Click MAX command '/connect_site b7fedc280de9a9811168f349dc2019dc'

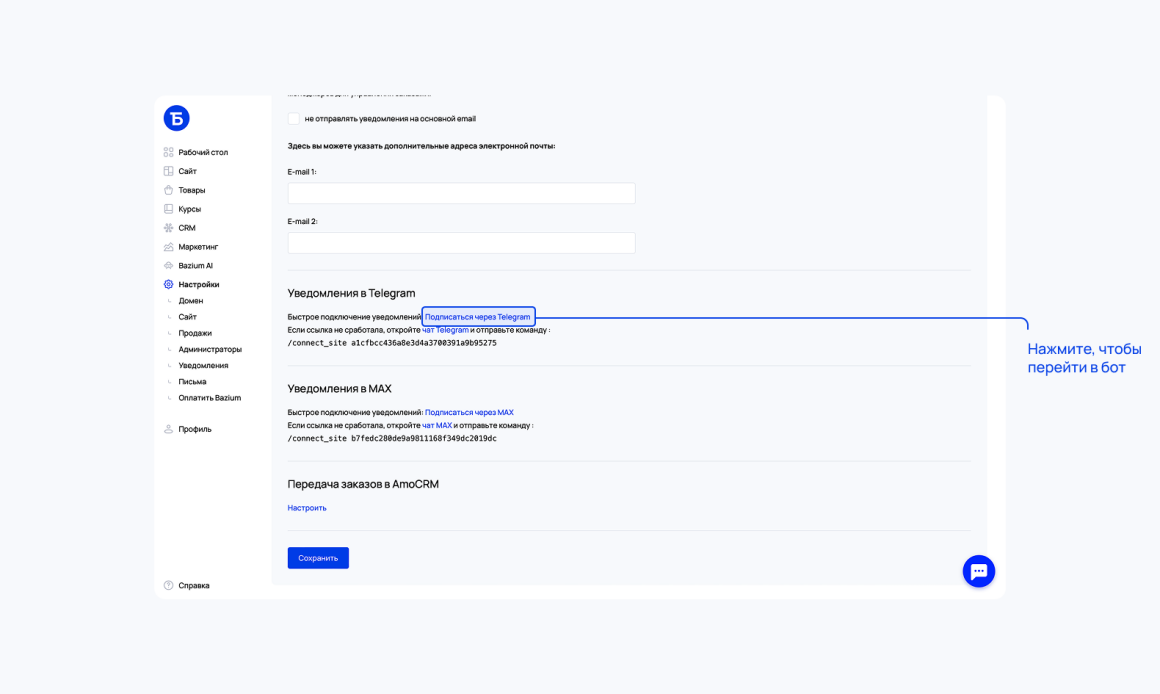pos(392,439)
